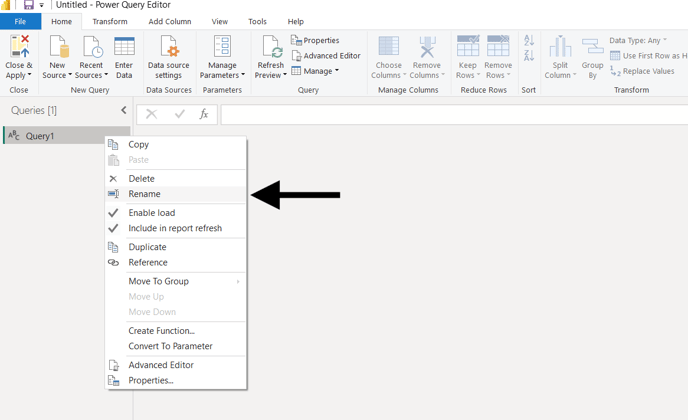Open the Data Type dropdown
This screenshot has width=688, height=420.
pos(638,41)
